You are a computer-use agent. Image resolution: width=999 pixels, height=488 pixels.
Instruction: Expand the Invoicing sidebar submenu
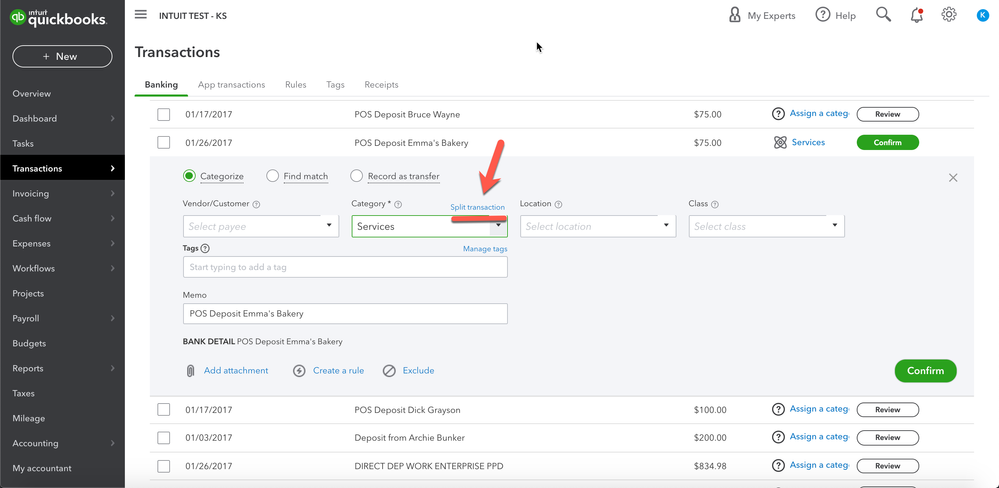point(113,194)
